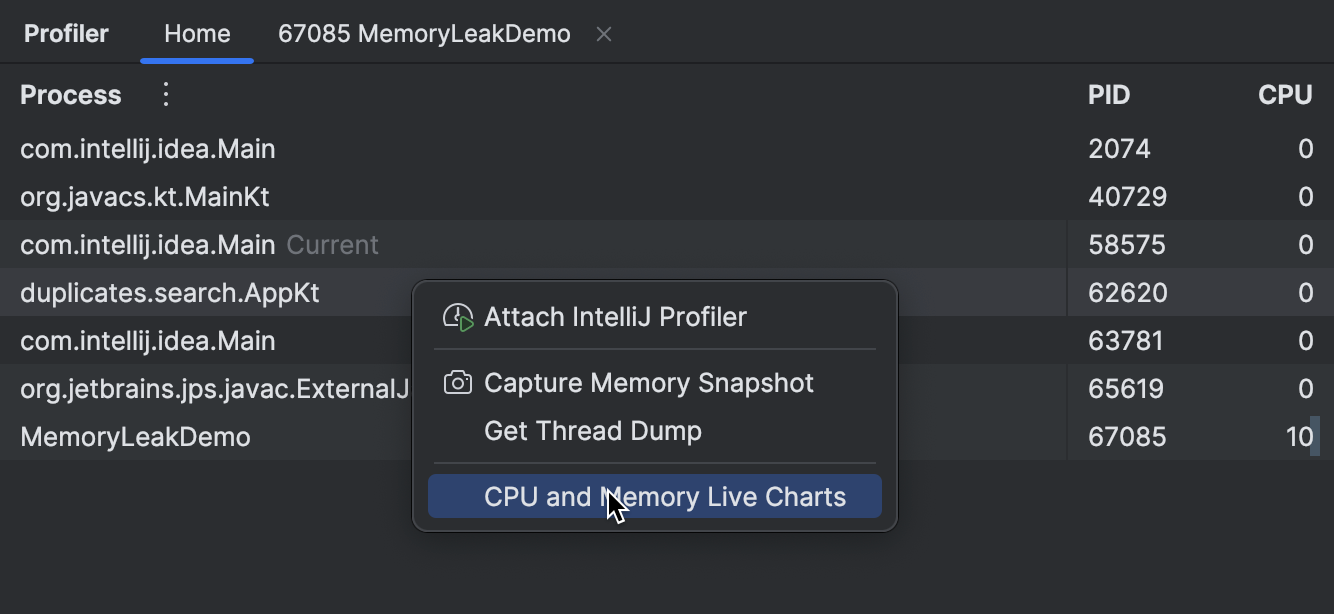Select Attach IntelliJ Profiler
This screenshot has width=1334, height=614.
(614, 317)
